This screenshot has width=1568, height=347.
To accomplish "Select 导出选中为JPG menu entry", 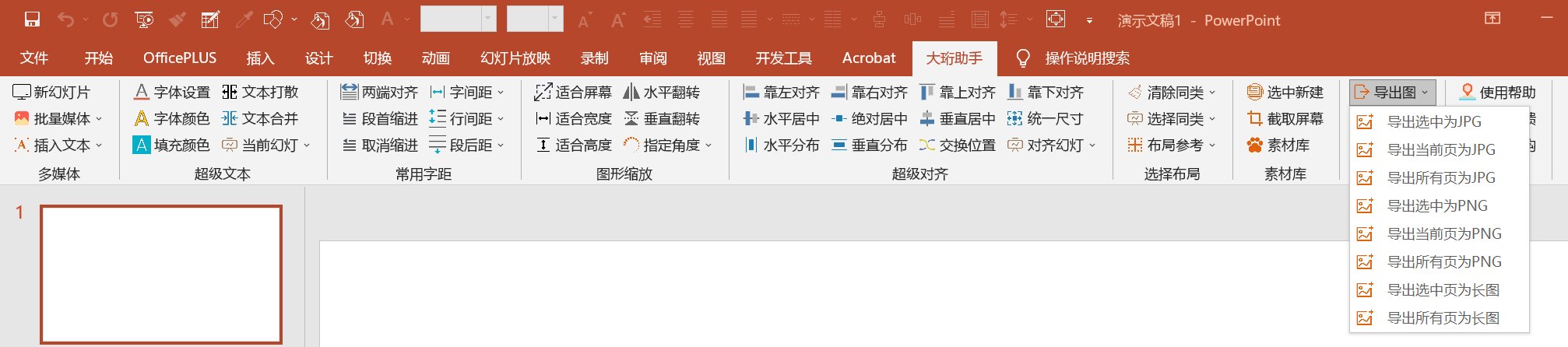I will 1440,121.
